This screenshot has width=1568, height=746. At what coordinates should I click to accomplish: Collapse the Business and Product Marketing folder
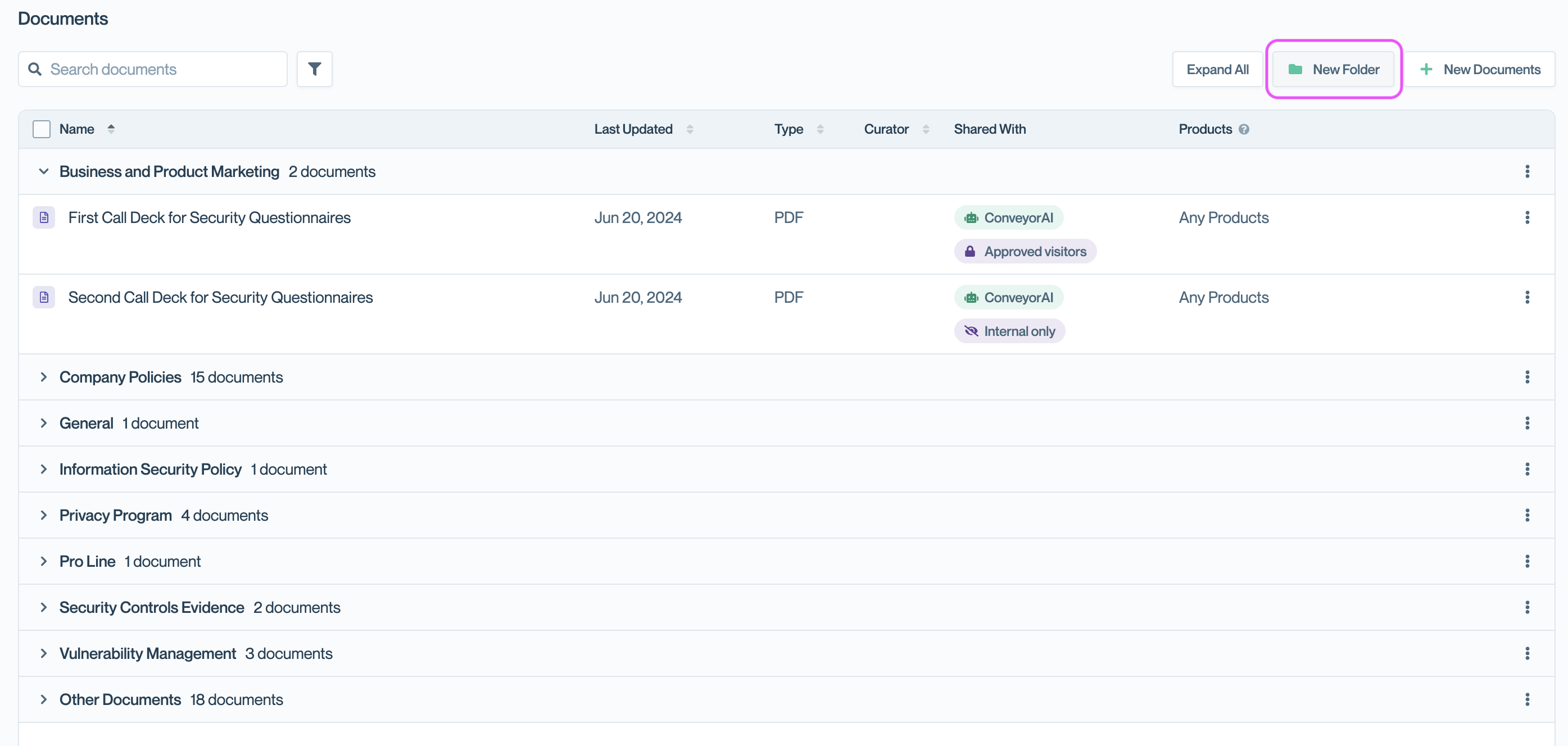click(44, 171)
